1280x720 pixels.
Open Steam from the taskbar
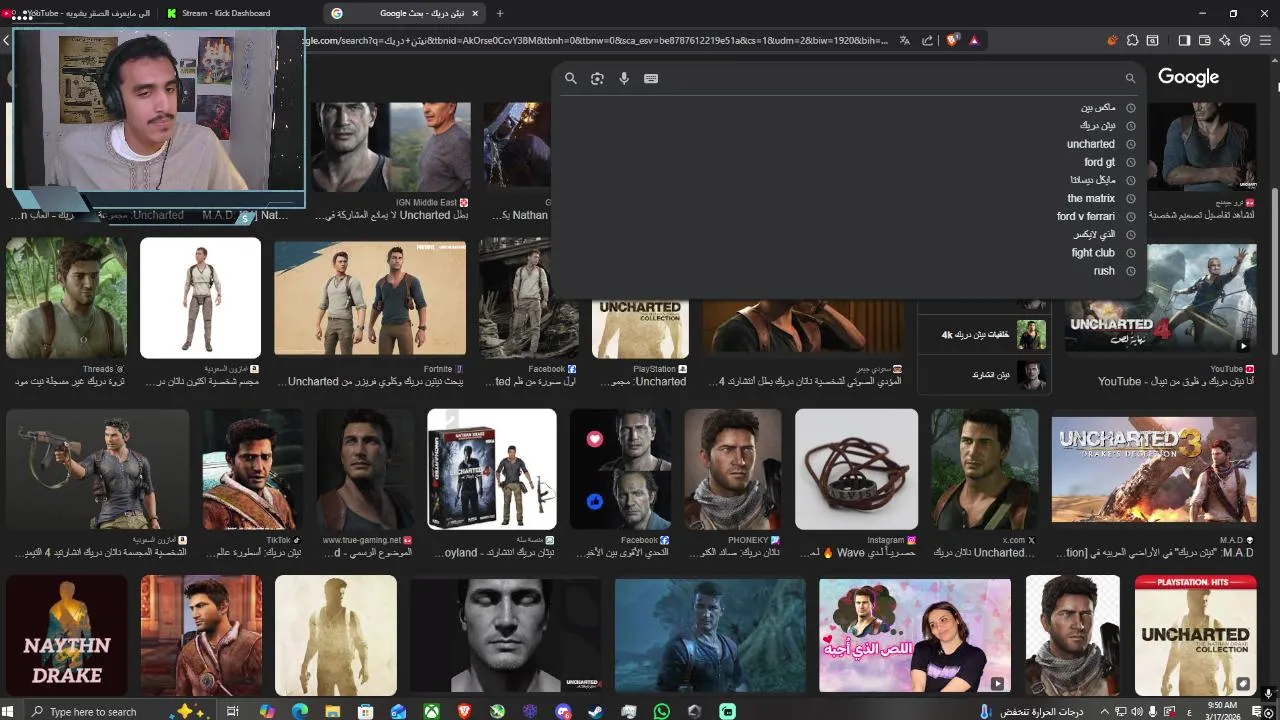click(595, 711)
